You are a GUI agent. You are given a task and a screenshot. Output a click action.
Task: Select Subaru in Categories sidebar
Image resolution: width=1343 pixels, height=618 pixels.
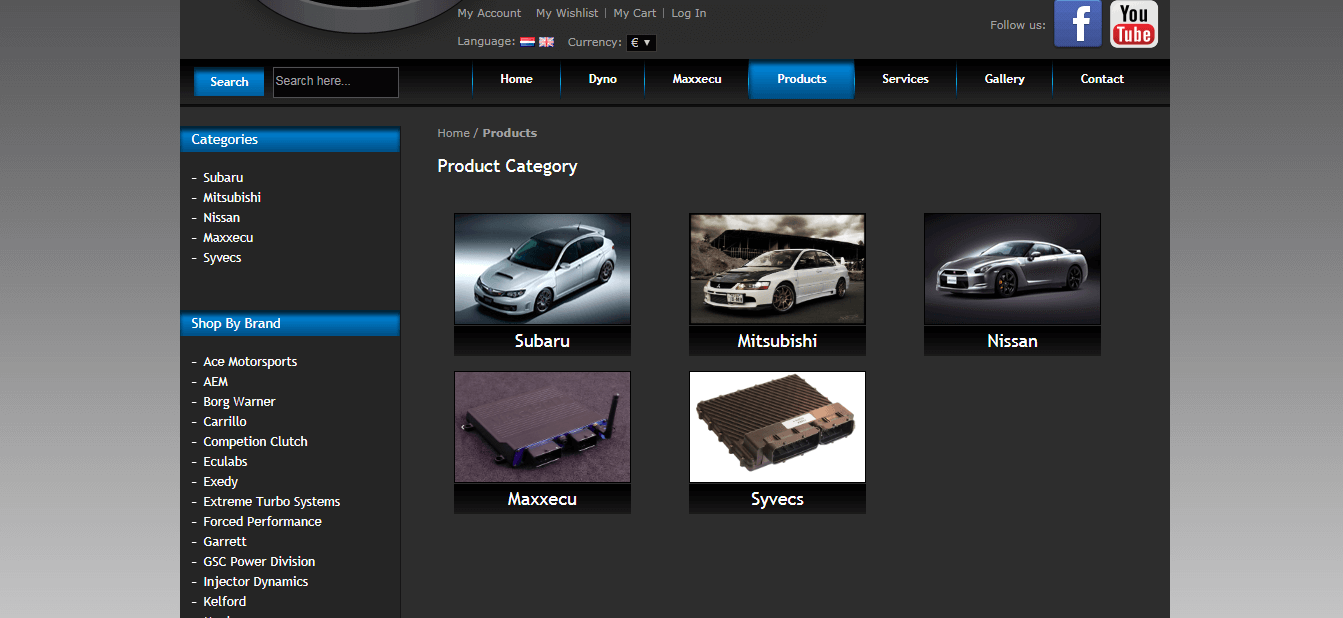click(x=223, y=178)
